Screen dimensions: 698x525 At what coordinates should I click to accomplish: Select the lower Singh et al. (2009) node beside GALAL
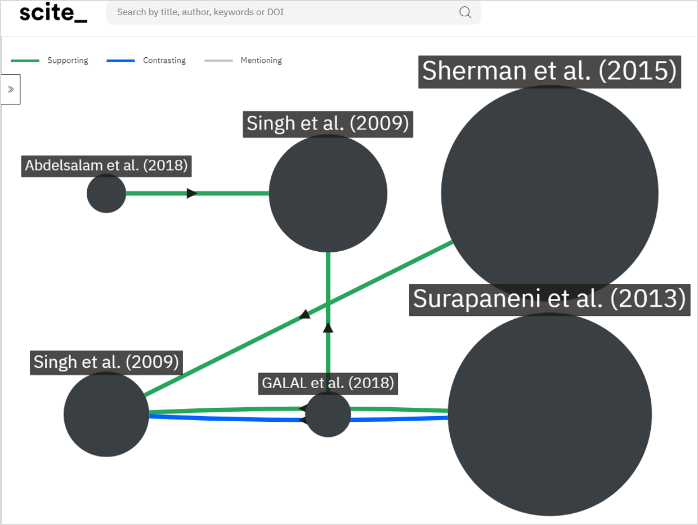[106, 414]
